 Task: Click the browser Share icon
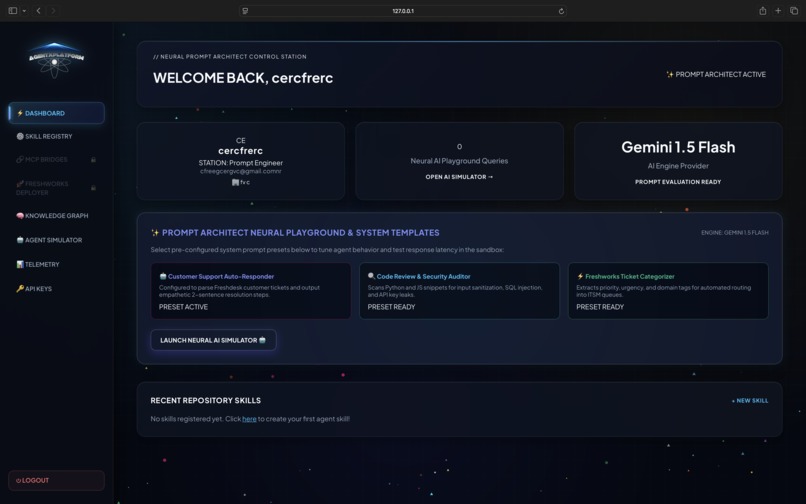[763, 11]
